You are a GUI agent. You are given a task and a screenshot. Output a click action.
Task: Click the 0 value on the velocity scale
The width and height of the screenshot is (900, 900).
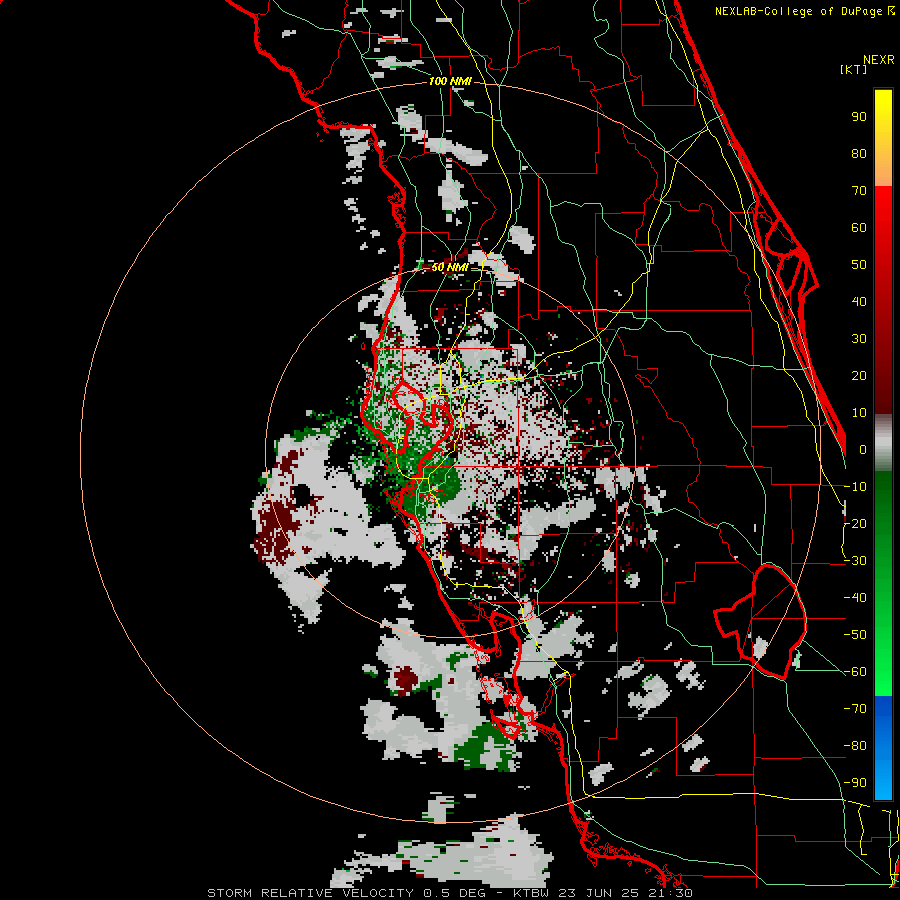click(x=863, y=449)
